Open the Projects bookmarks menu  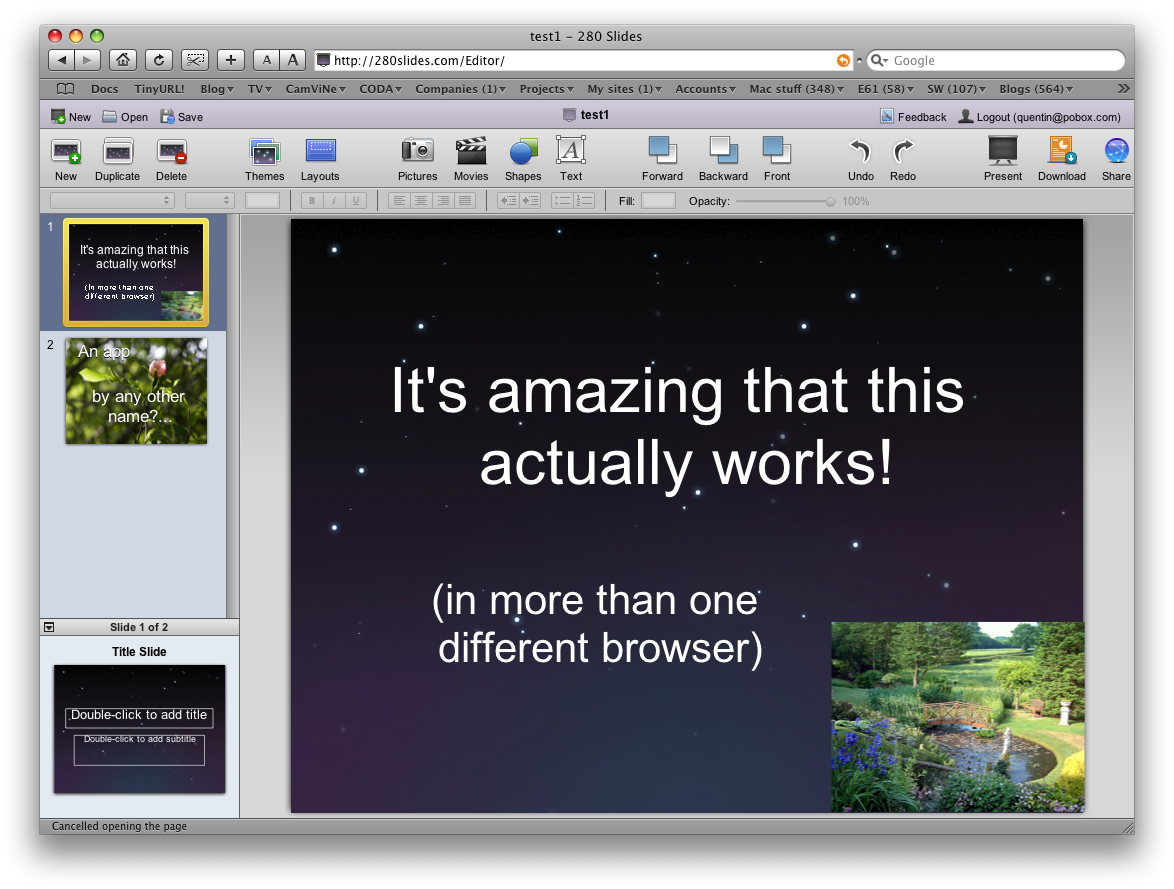(x=546, y=89)
